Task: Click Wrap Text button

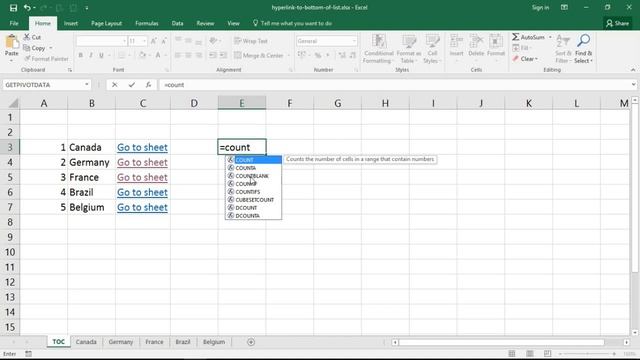Action: [x=251, y=41]
